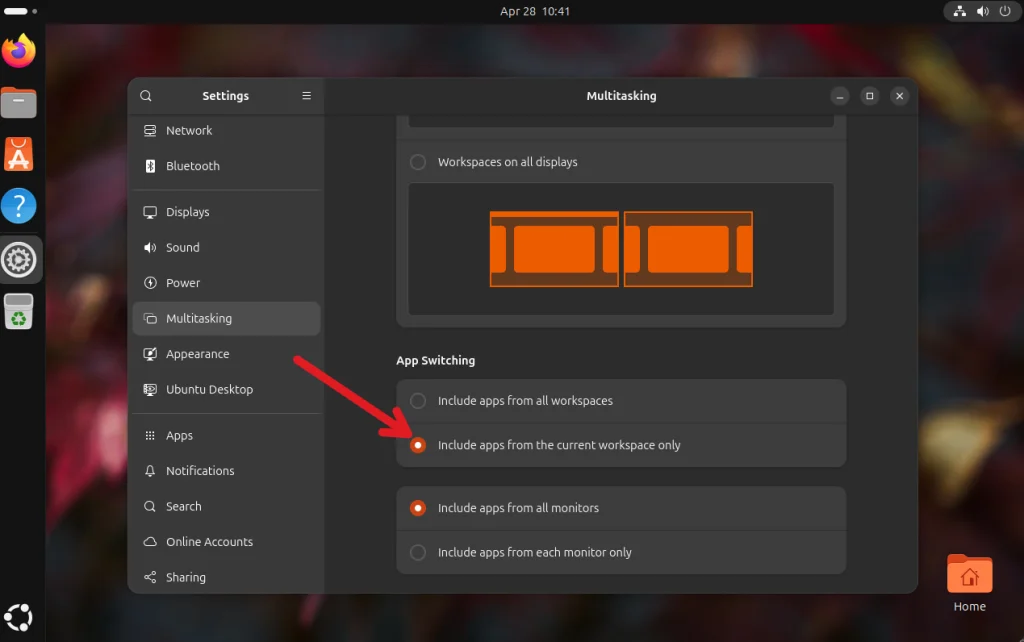
Task: Click the App Switching heading
Action: click(436, 361)
